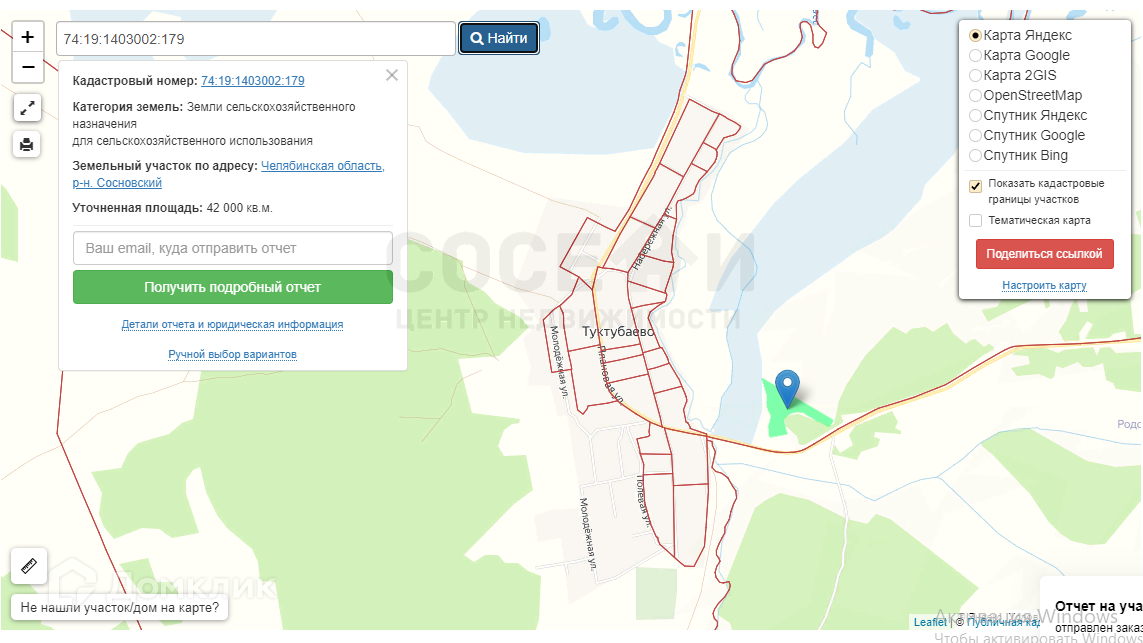This screenshot has height=643, width=1143.
Task: Click Не нашли участок/дом на карте button
Action: coord(120,607)
